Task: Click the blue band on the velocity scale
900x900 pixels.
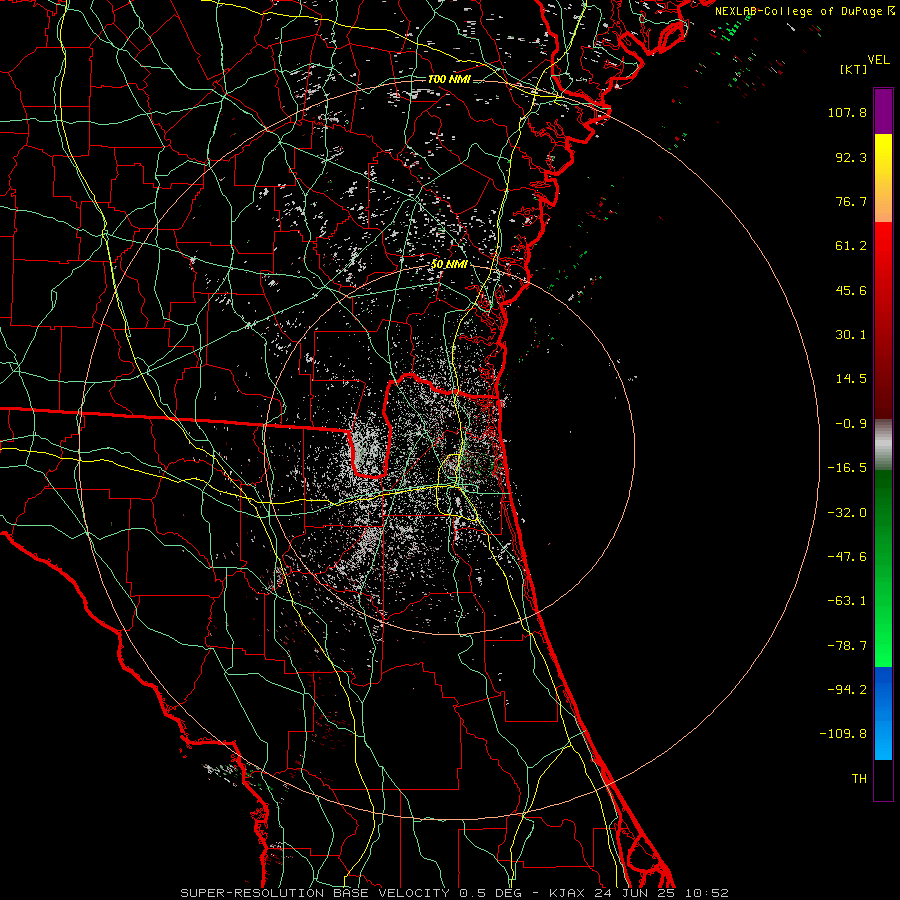Action: (883, 713)
